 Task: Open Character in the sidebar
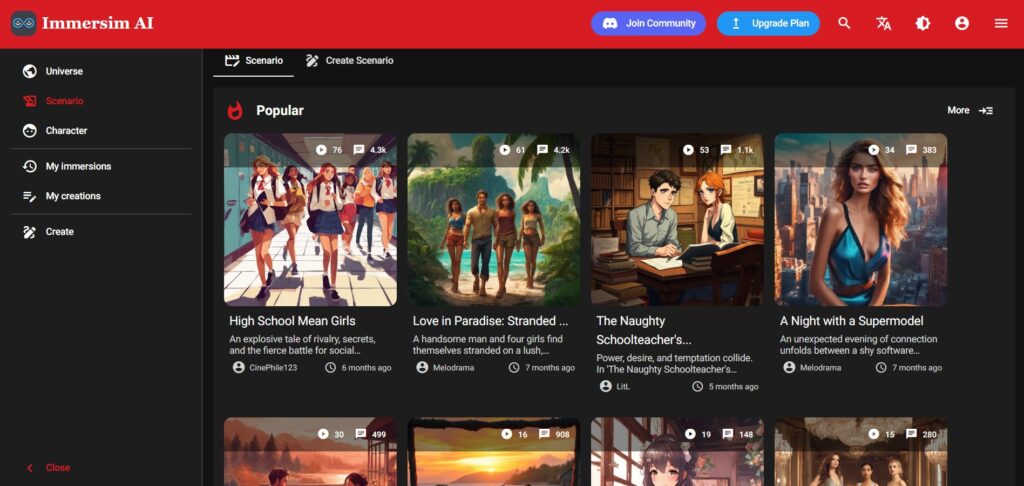click(66, 131)
